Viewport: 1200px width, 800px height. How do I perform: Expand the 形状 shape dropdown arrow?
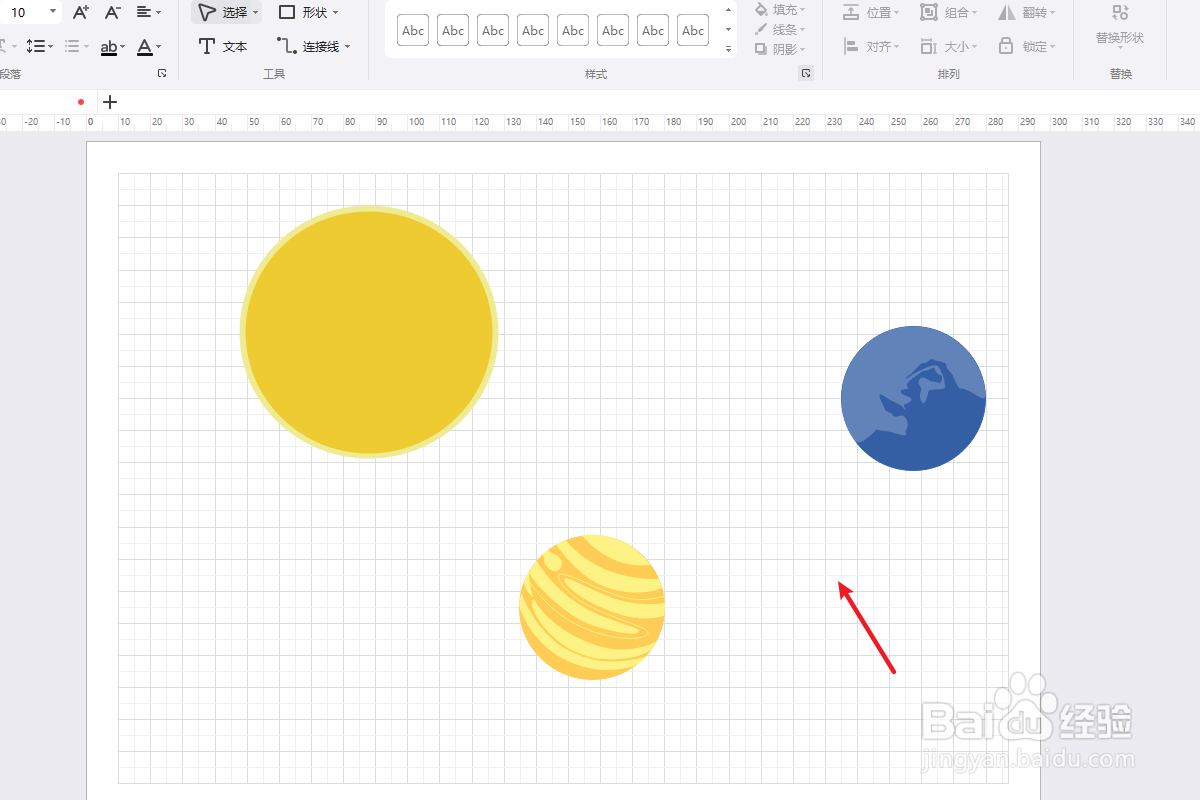point(335,13)
